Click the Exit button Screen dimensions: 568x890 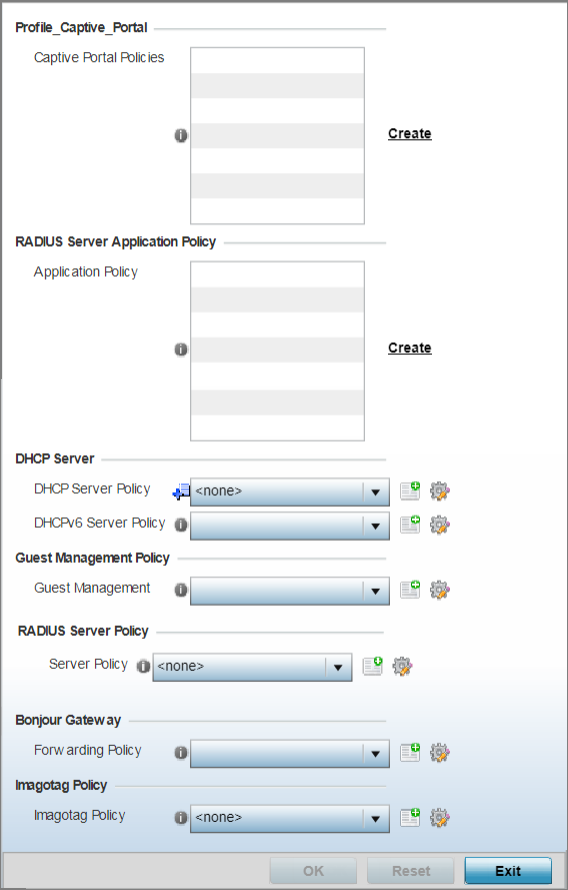pos(508,871)
